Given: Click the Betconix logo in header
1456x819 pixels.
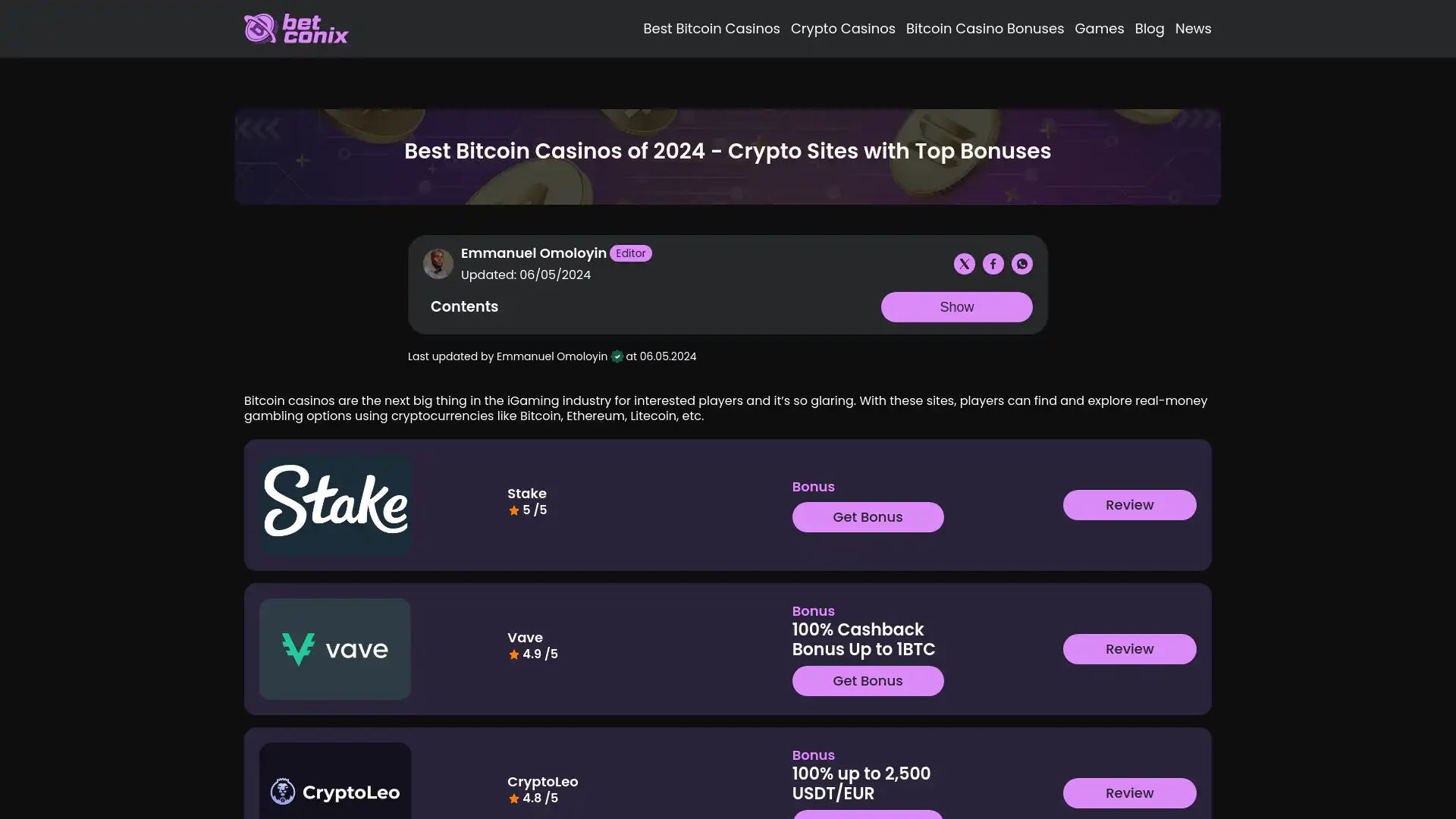Looking at the screenshot, I should [296, 29].
